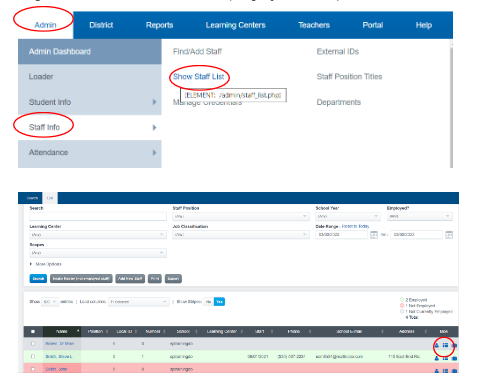Tick the select-all checkbox in table header
Viewport: 490px width, 388px height.
pyautogui.click(x=33, y=331)
